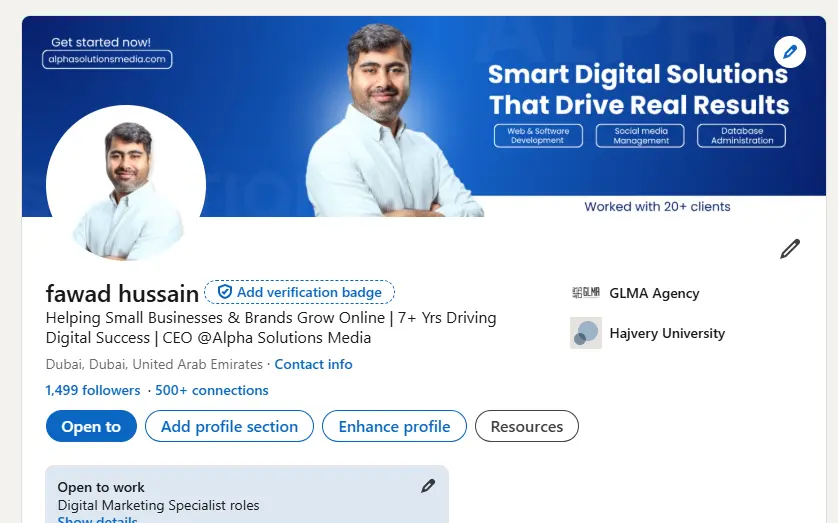Click Digital Marketing Specialist roles text

pos(158,505)
